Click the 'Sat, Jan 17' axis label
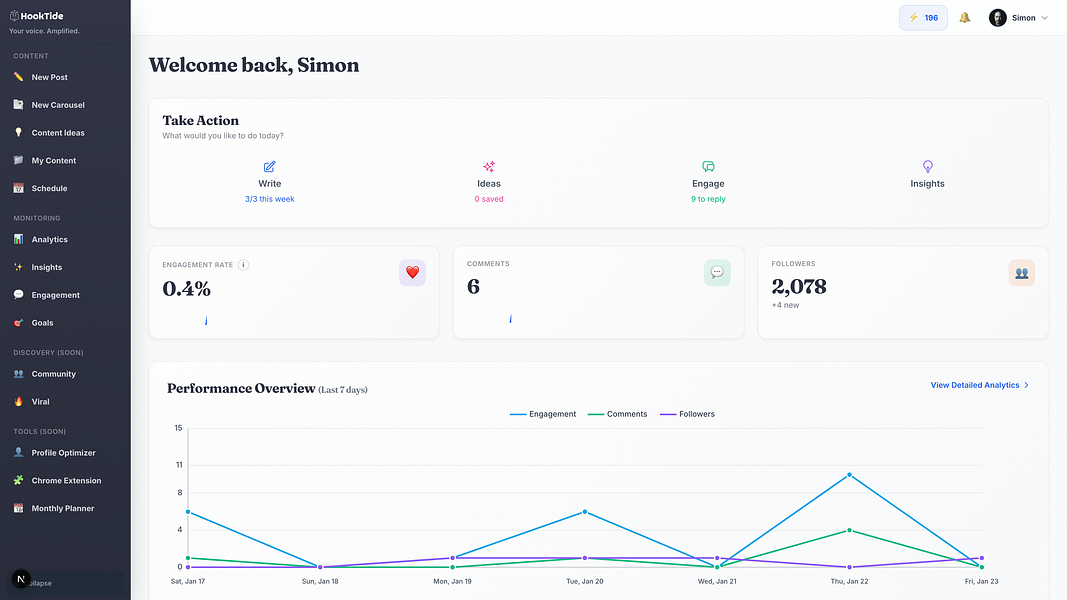This screenshot has height=600, width=1067. tap(188, 581)
